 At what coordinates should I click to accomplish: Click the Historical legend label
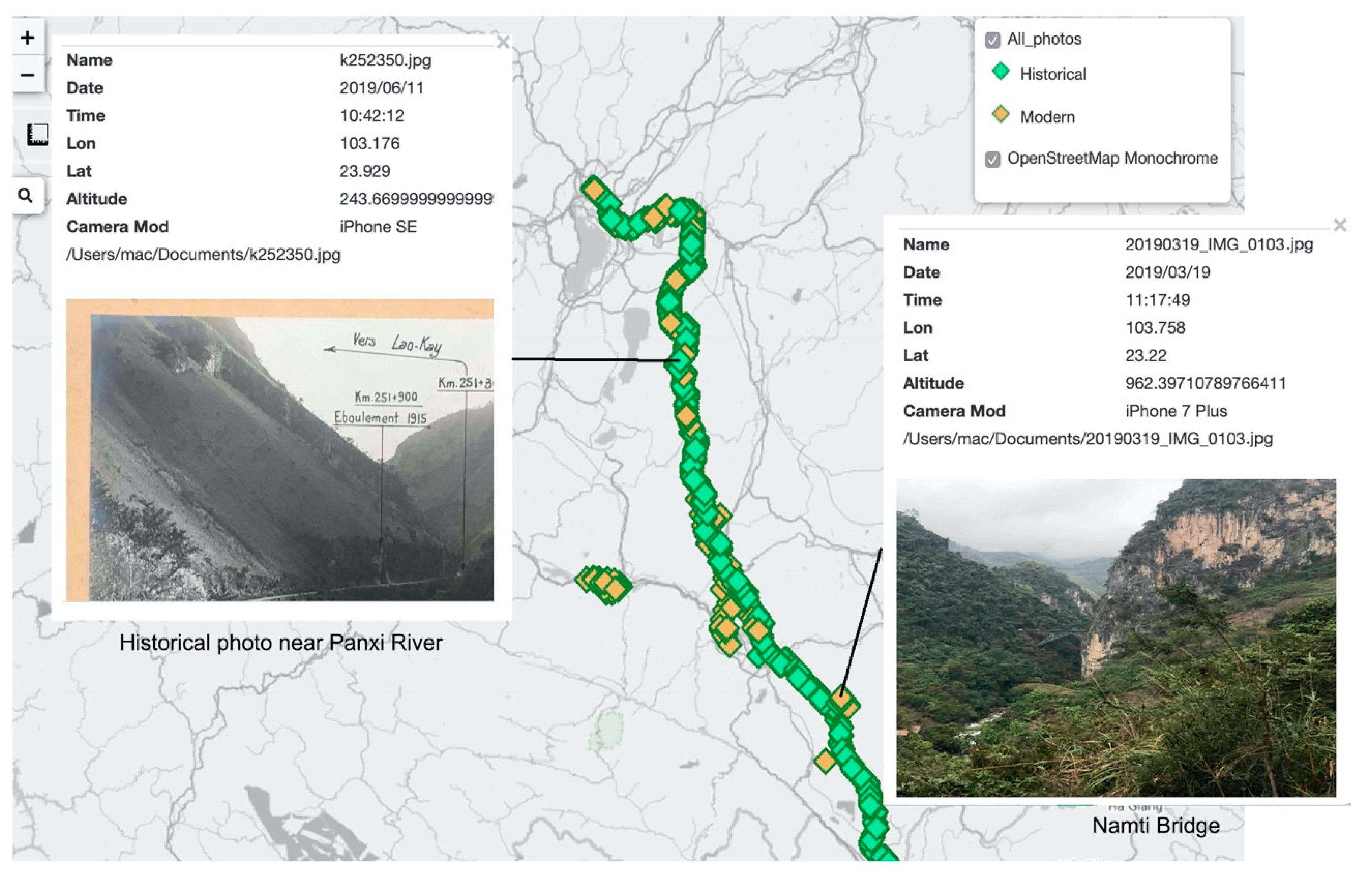tap(1052, 74)
